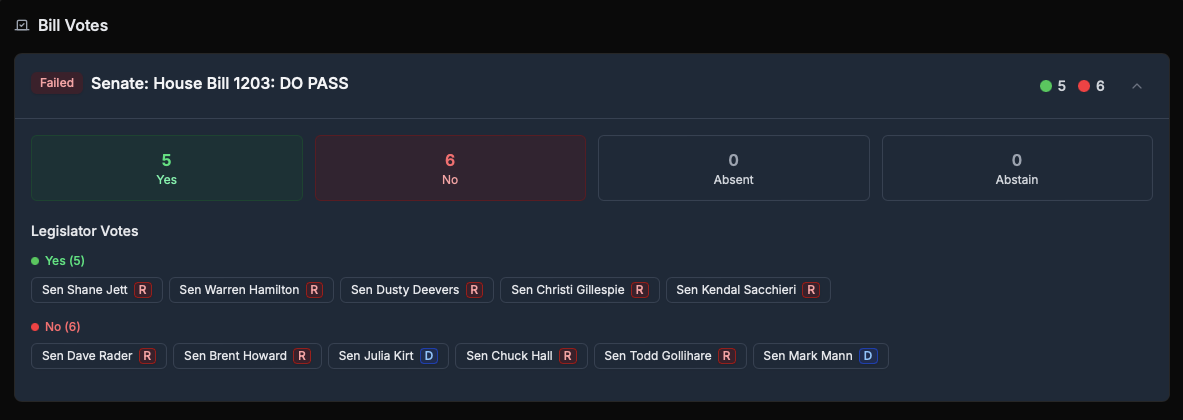This screenshot has height=420, width=1183.
Task: Select the 0 Abstain summary box
Action: click(1017, 168)
